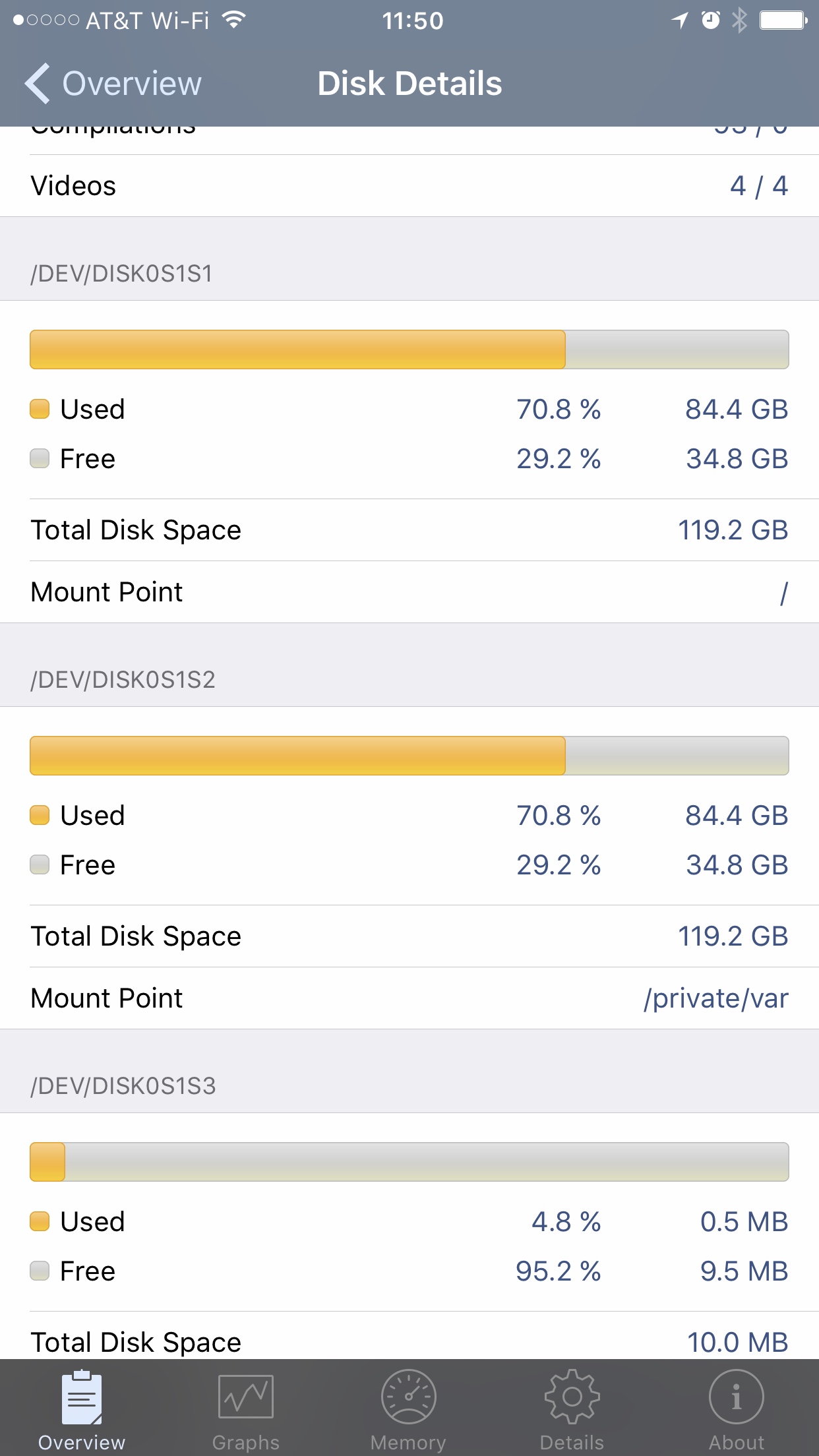Go back to Overview screen
This screenshot has height=1456, width=819.
tap(113, 84)
